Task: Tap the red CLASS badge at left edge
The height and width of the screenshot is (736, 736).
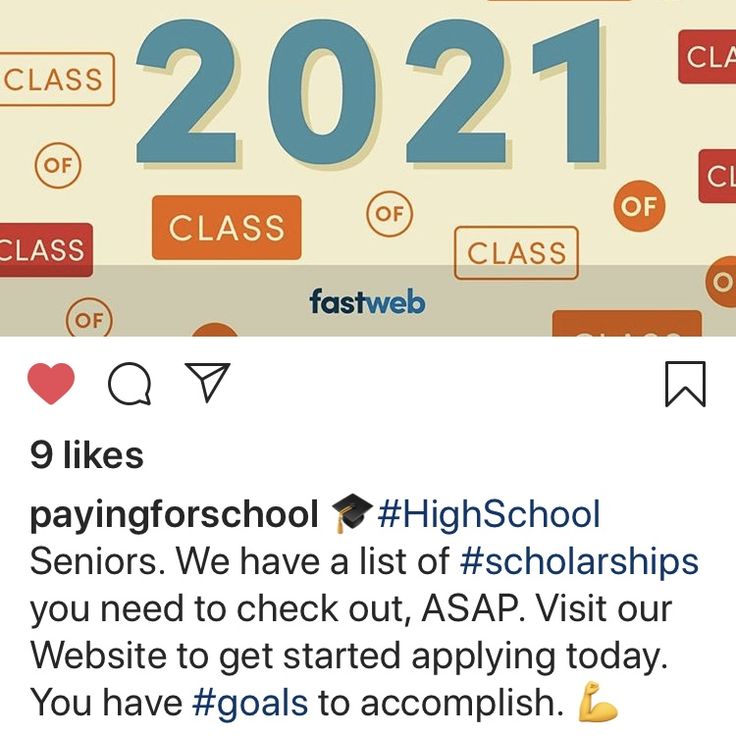Action: coord(44,250)
